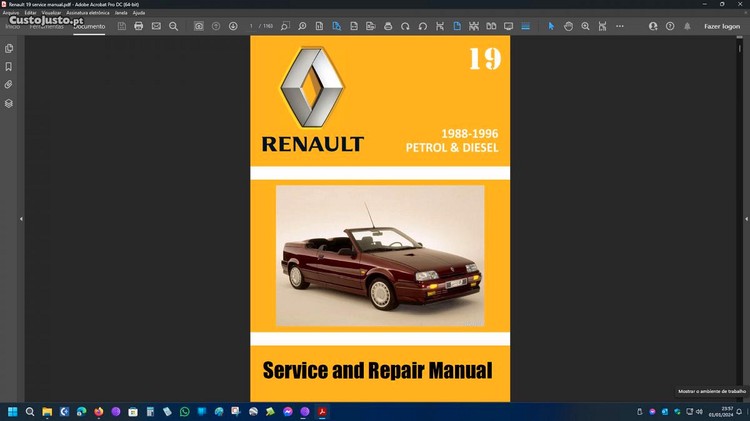Open the Bookmarks panel in left sidebar

coord(9,67)
